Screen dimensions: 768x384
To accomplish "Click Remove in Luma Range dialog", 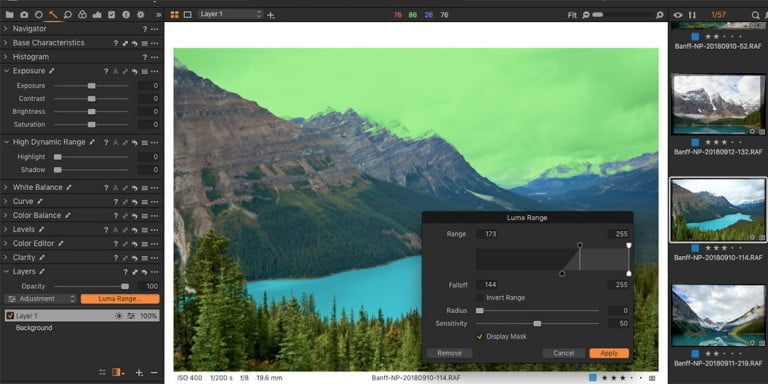I will [450, 353].
